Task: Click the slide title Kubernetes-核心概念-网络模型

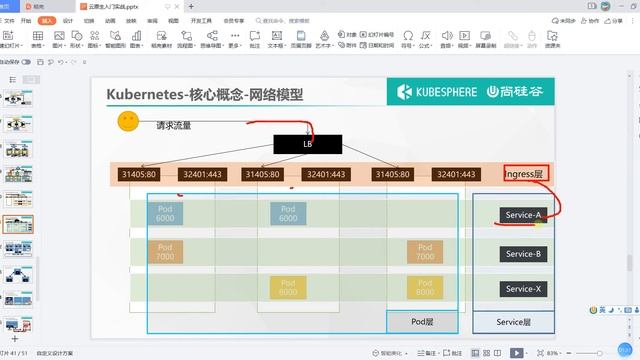Action: click(204, 95)
